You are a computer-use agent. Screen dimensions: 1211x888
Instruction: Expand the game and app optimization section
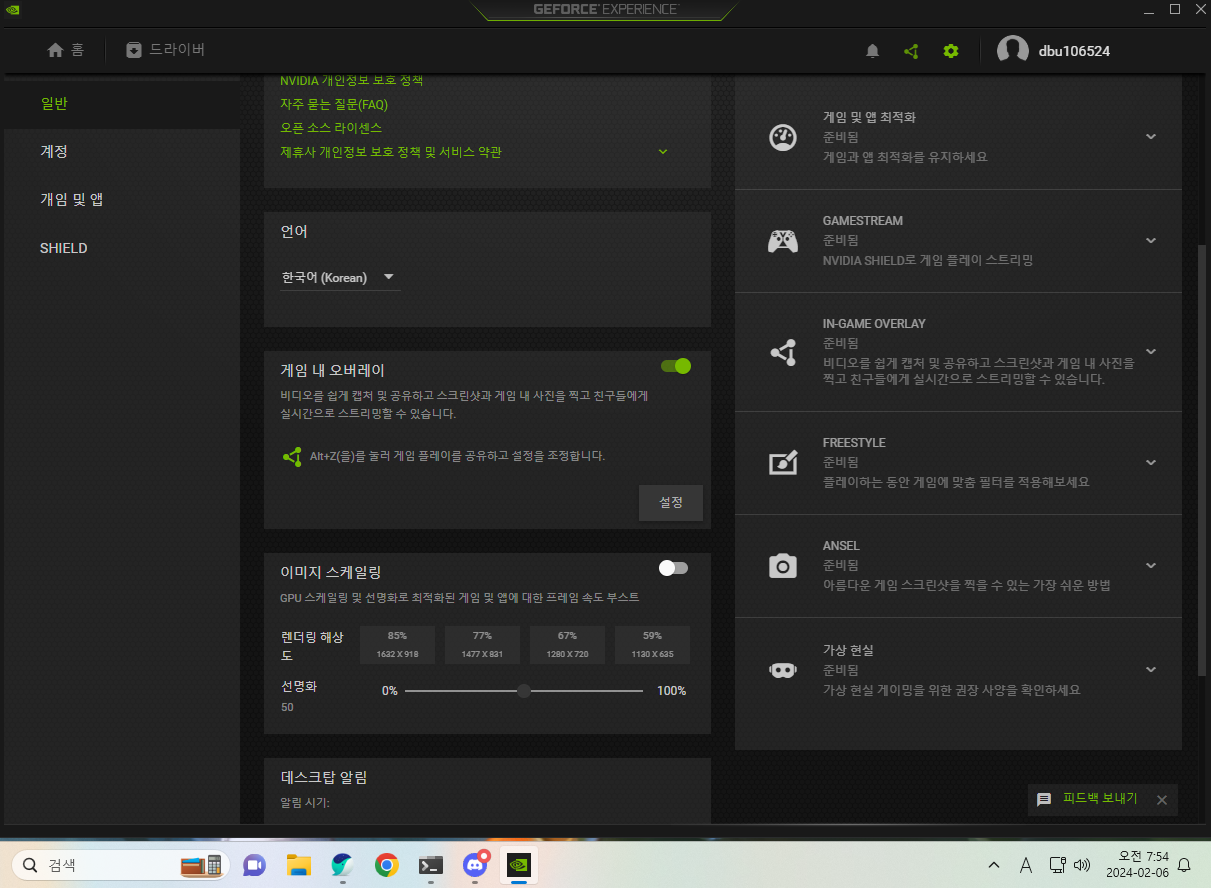(x=1151, y=137)
